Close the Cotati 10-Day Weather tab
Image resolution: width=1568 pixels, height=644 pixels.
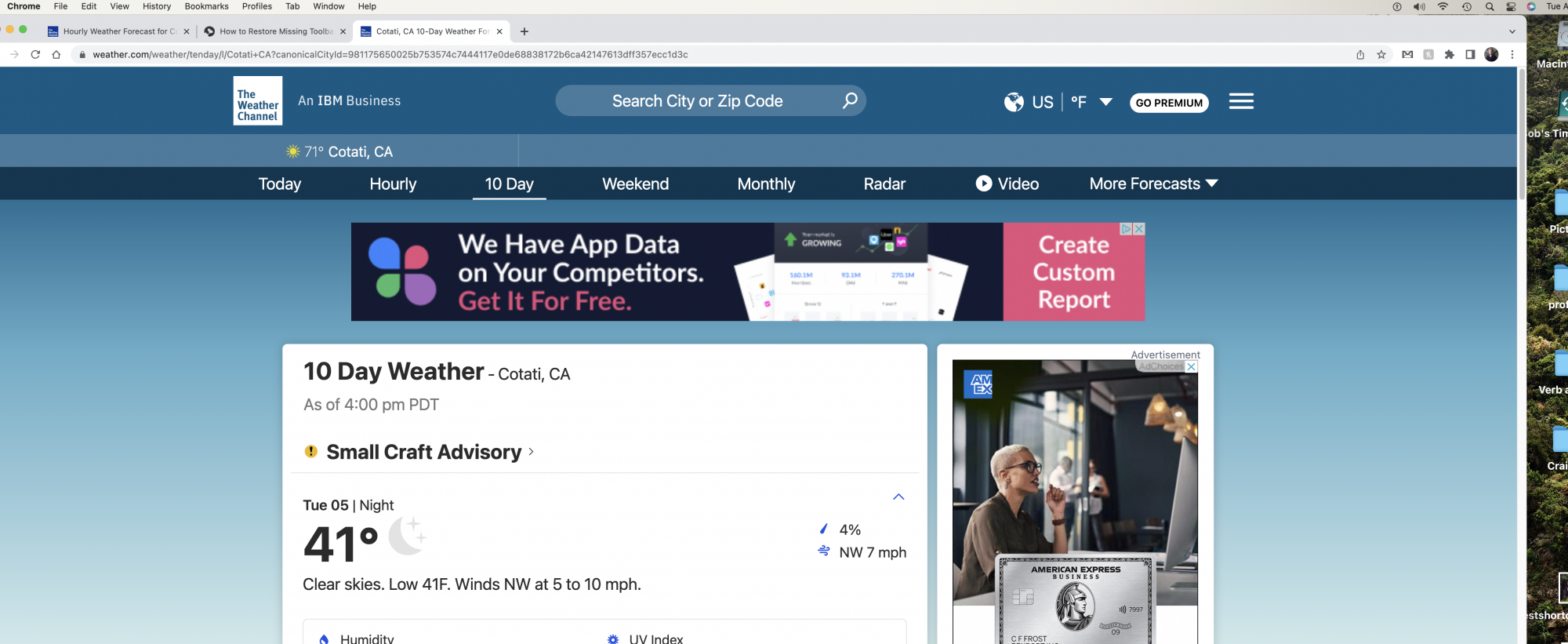click(x=499, y=31)
